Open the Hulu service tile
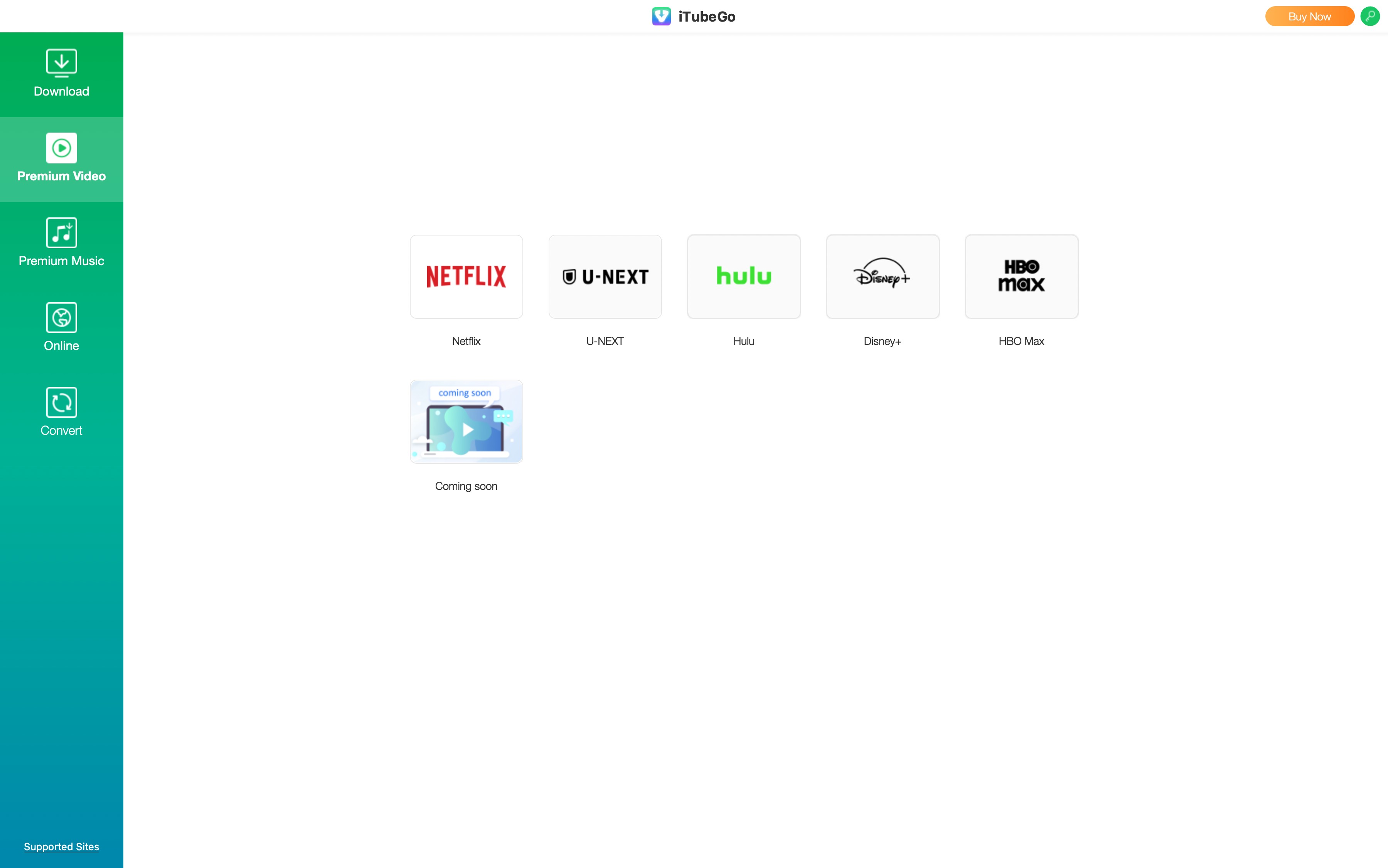Screen dimensions: 1388x868 coord(744,277)
